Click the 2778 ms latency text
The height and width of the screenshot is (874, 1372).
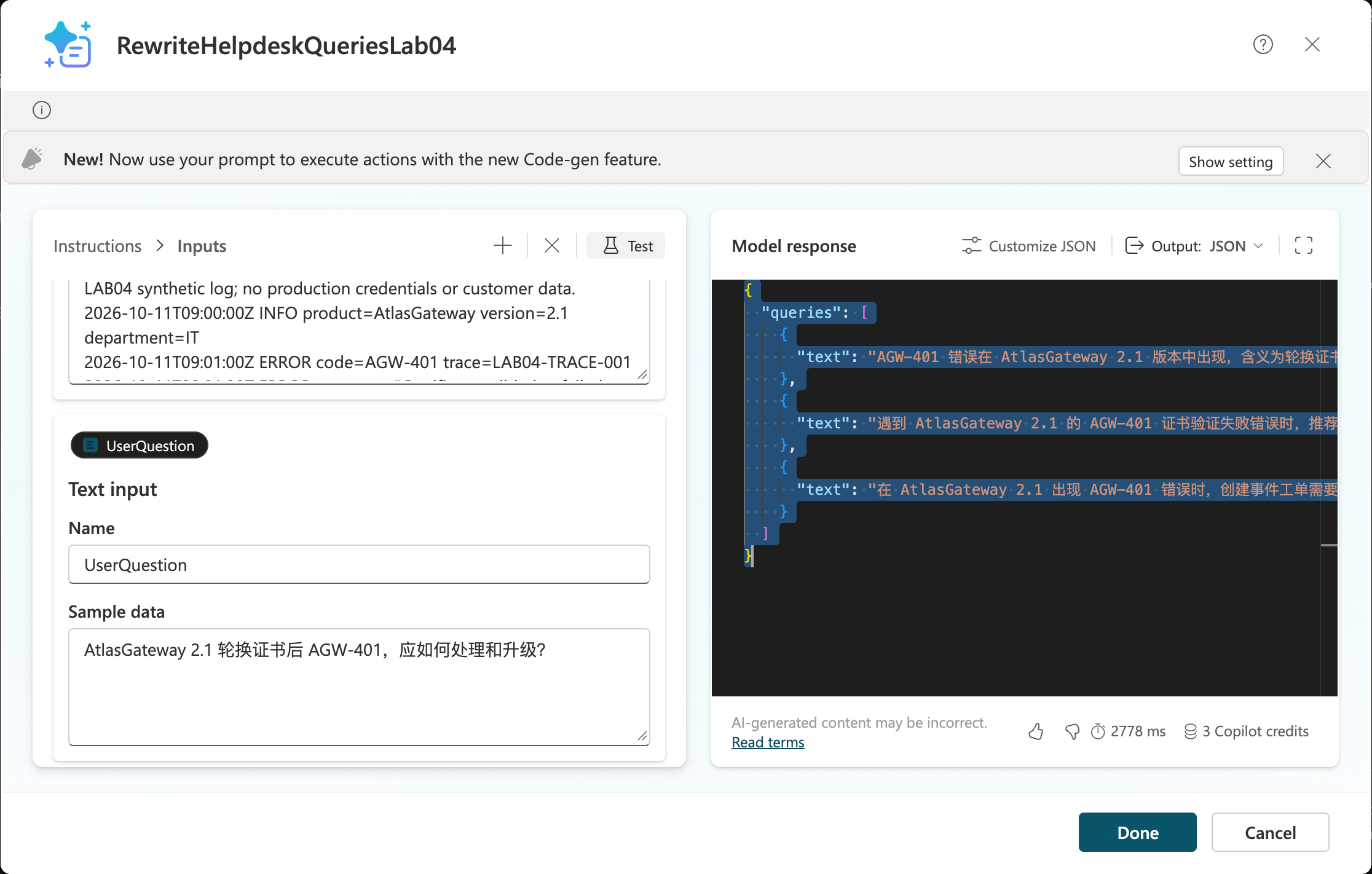click(1138, 731)
